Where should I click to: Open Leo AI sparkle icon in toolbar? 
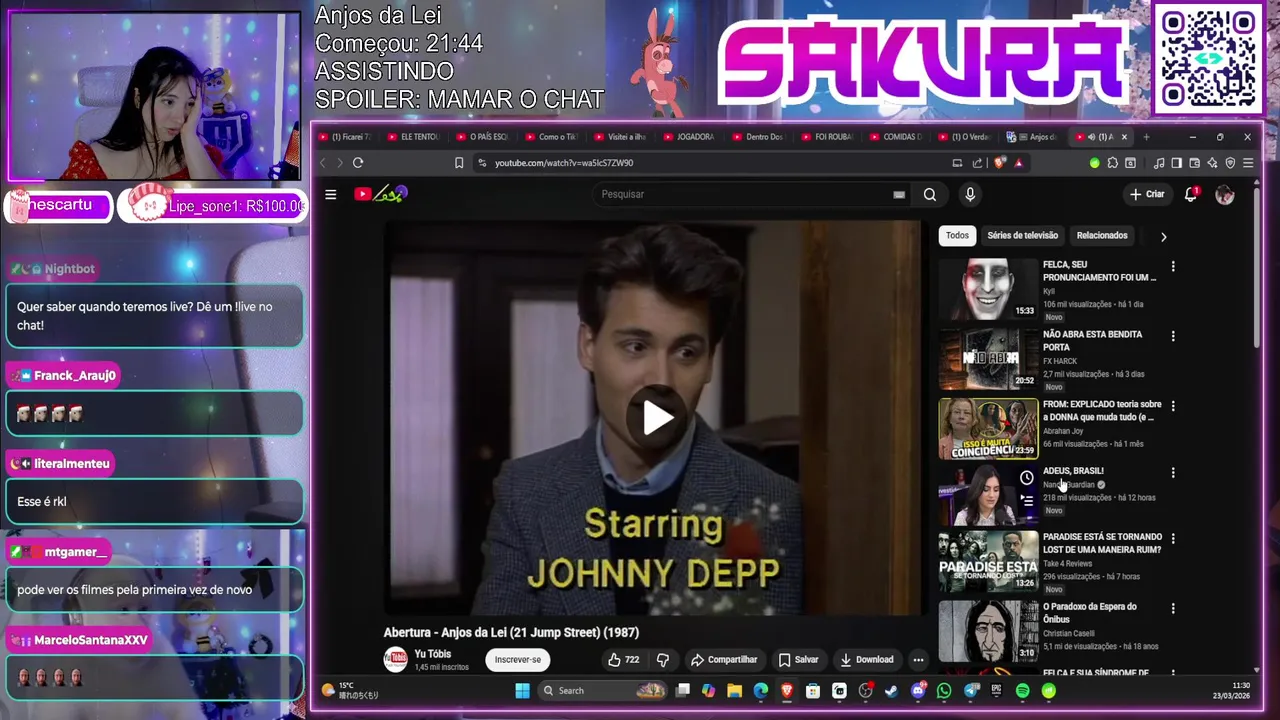[1212, 163]
